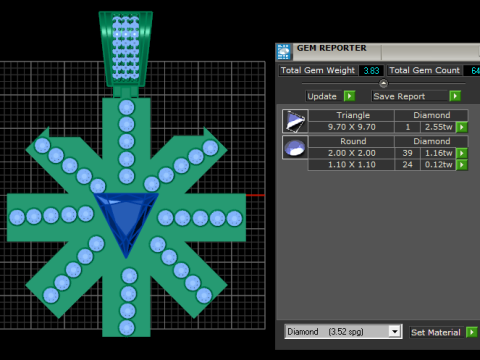Click the Round gem shape thumbnail
480x360 pixels.
(295, 147)
